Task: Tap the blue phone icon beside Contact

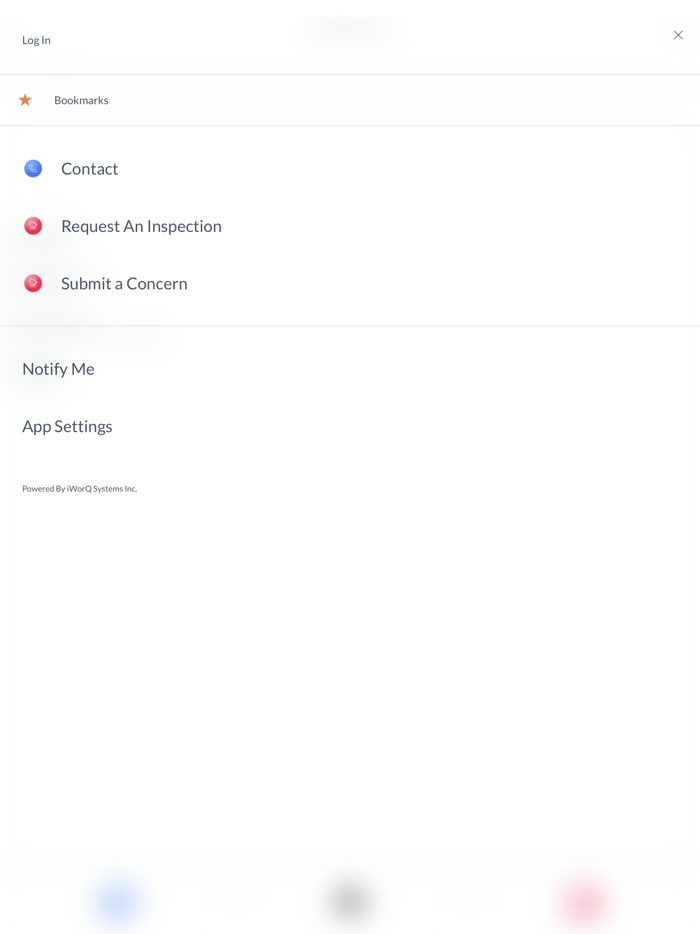Action: (33, 169)
